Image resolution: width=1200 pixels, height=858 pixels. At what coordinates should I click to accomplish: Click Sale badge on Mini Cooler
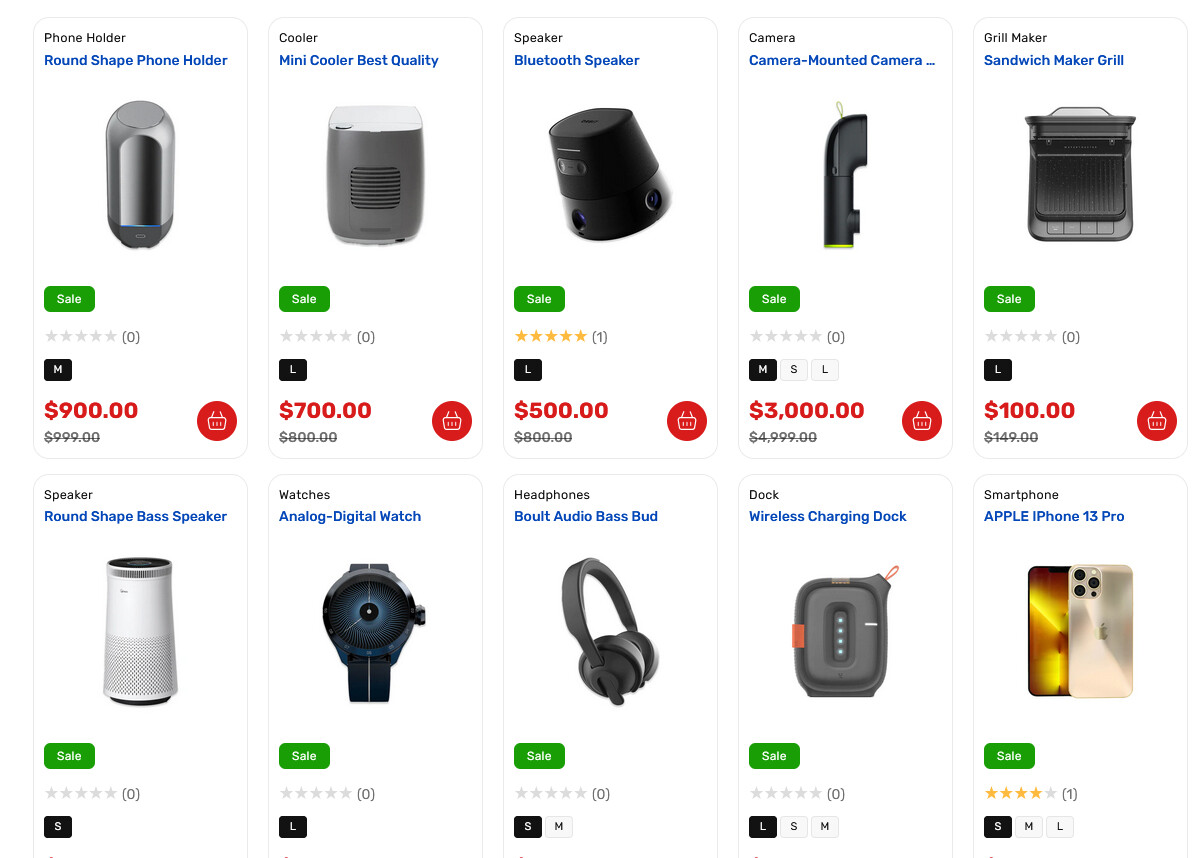pos(304,299)
